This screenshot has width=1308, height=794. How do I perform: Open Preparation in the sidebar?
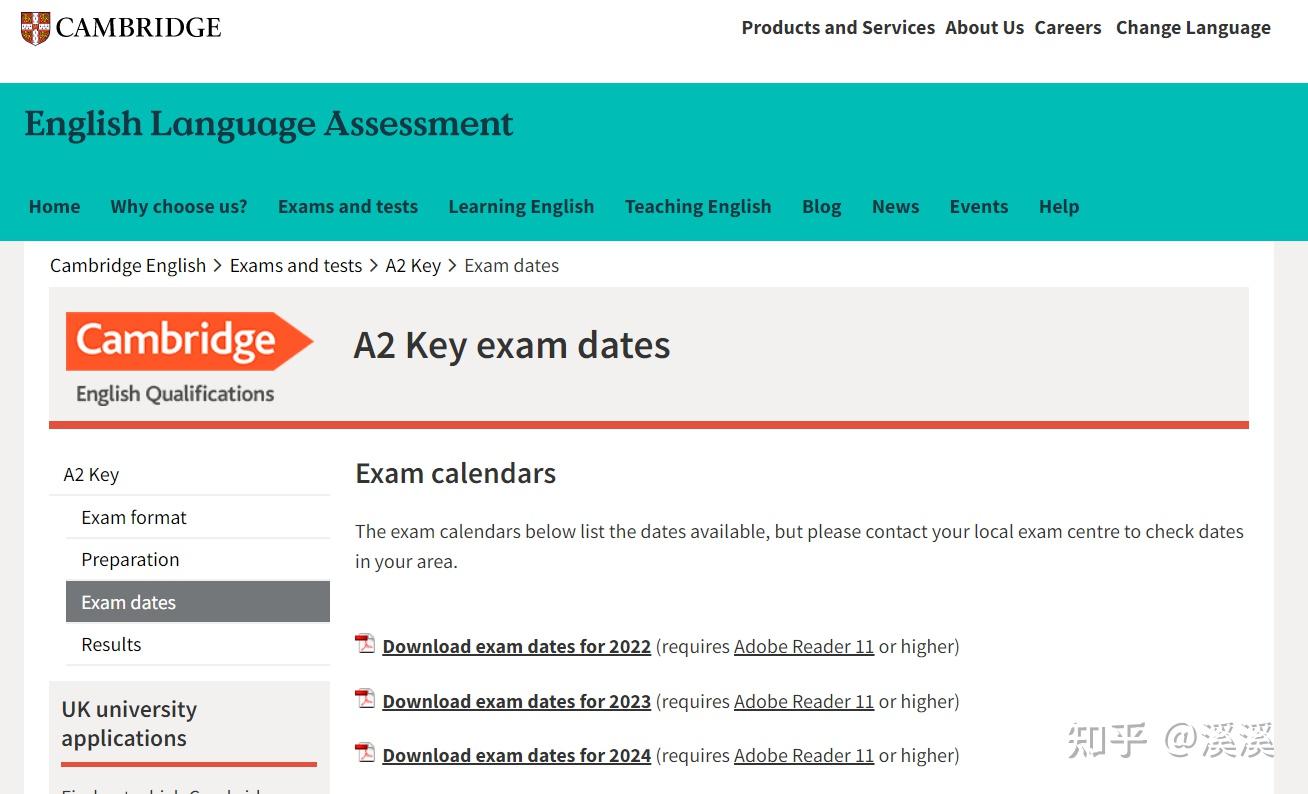[x=130, y=560]
